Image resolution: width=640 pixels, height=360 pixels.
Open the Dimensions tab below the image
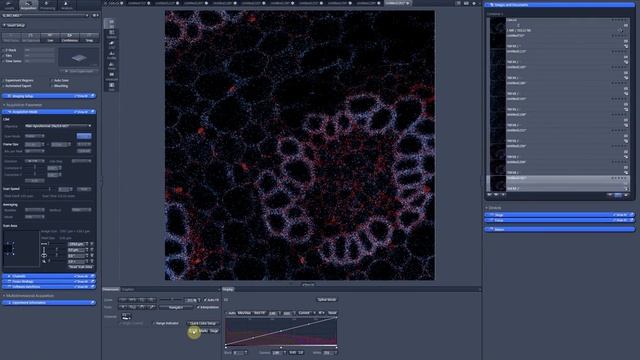point(111,289)
